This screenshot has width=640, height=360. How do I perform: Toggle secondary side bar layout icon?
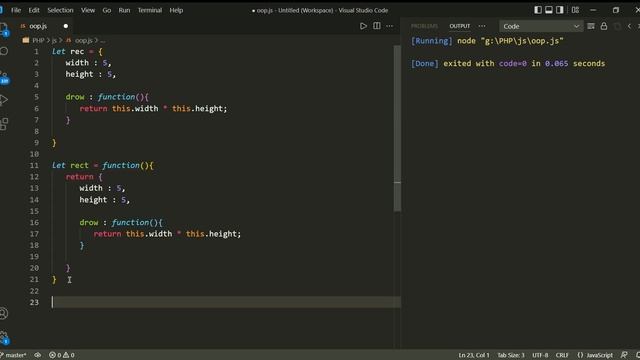pos(560,10)
